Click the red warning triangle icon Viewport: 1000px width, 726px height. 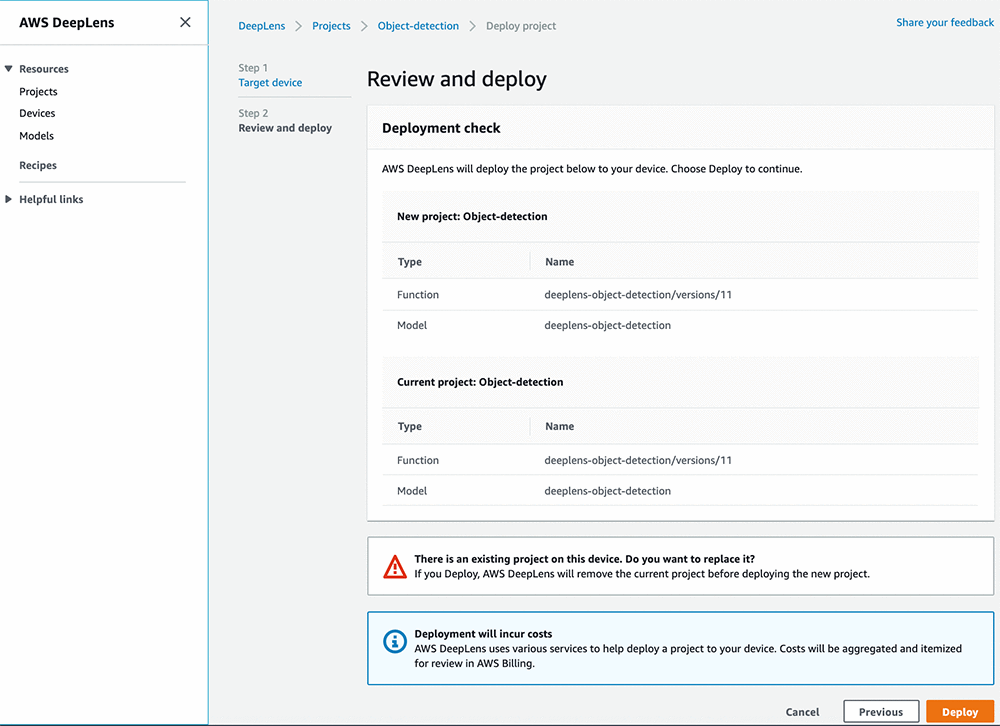pos(395,567)
